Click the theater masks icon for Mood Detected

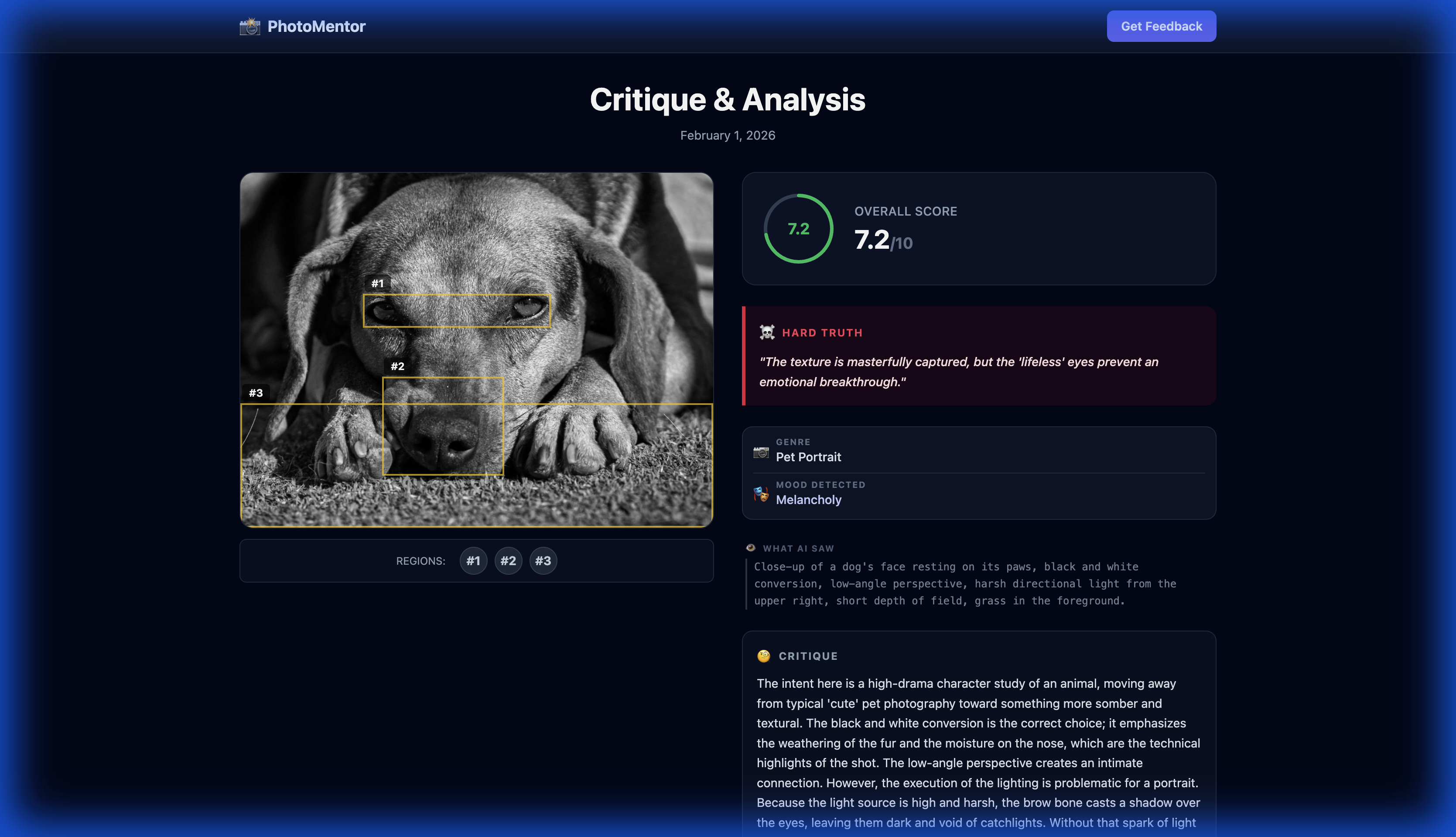coord(762,495)
